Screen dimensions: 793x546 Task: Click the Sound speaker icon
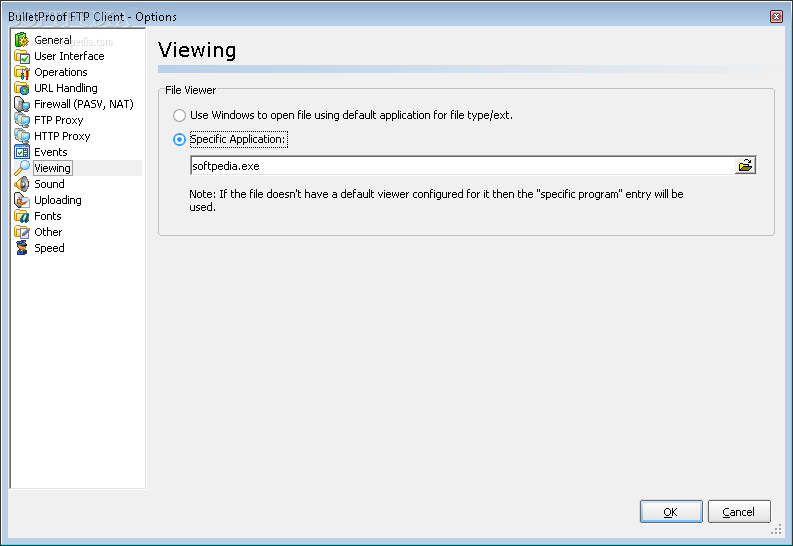tap(22, 184)
